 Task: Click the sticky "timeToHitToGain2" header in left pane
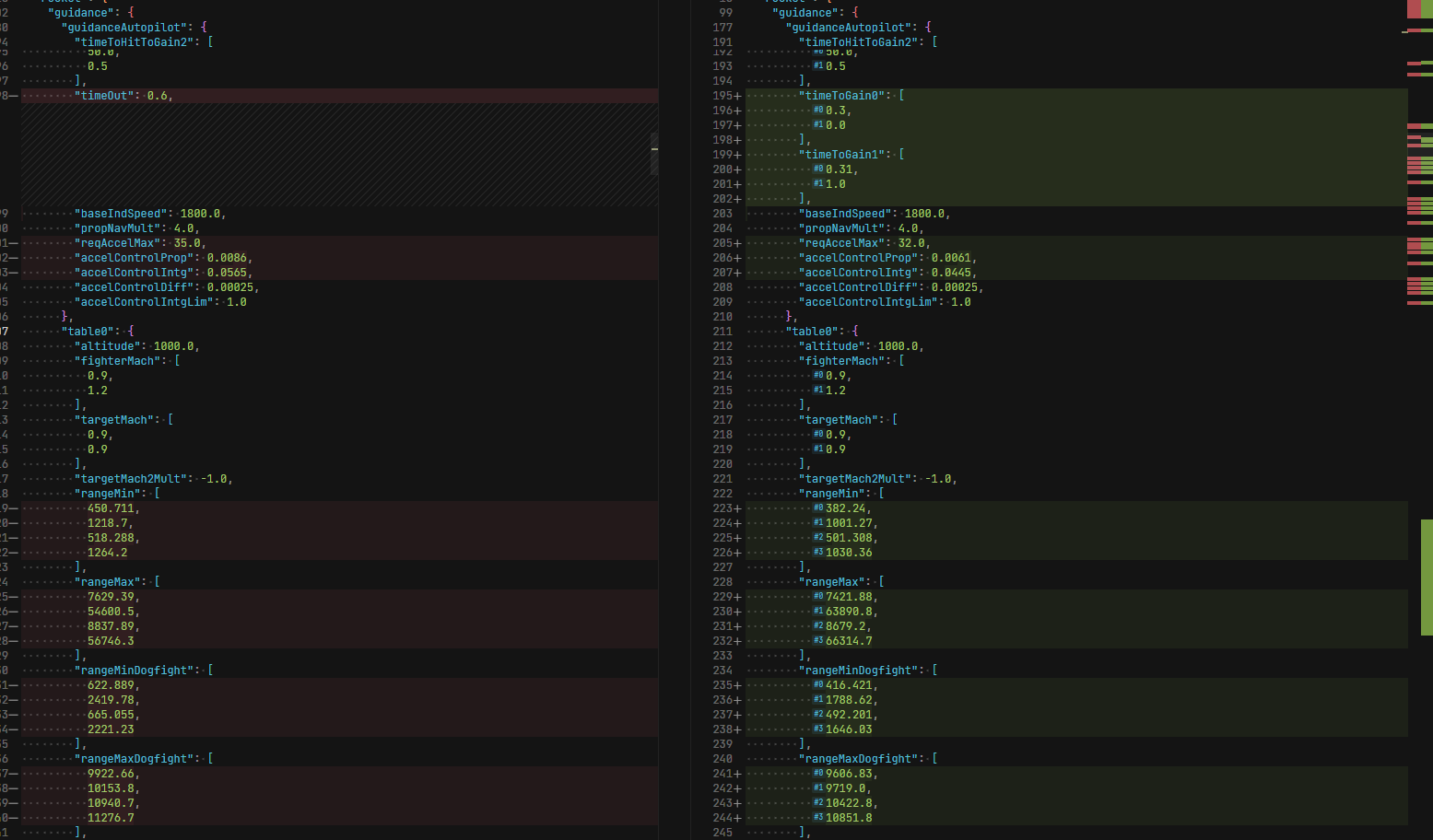point(135,42)
